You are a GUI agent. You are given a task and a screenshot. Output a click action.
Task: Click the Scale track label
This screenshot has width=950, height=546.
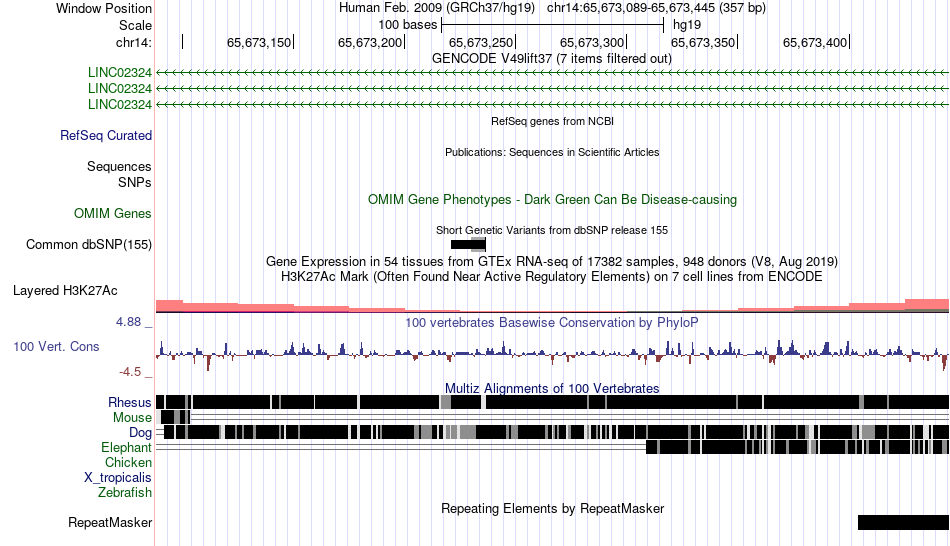(x=135, y=25)
